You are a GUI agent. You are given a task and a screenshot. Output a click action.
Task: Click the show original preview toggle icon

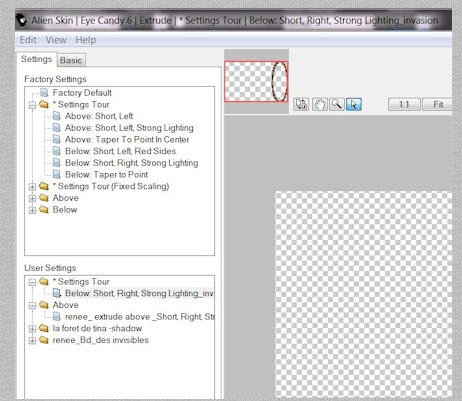pos(301,104)
